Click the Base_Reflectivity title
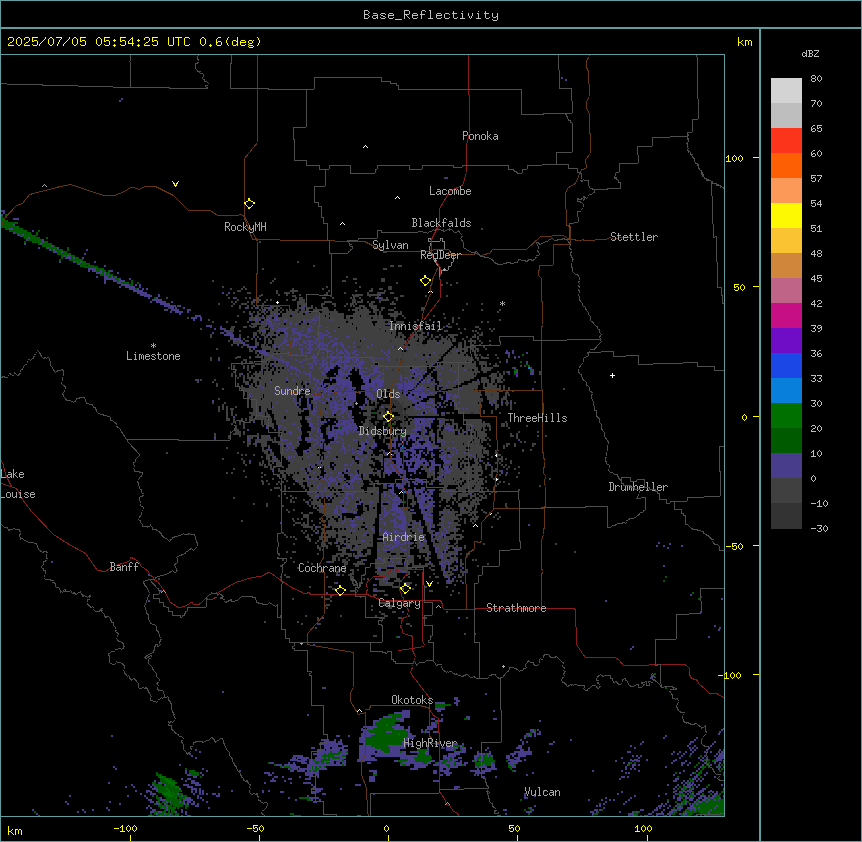Image resolution: width=862 pixels, height=842 pixels. pyautogui.click(x=431, y=15)
